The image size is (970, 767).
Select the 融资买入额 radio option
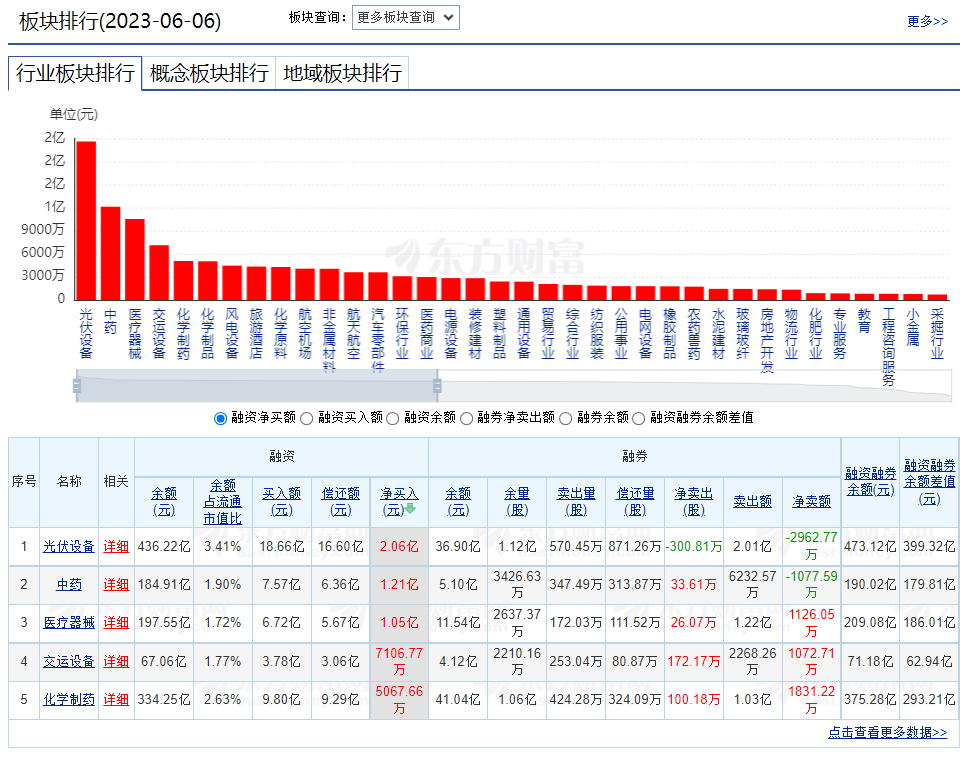tap(306, 418)
